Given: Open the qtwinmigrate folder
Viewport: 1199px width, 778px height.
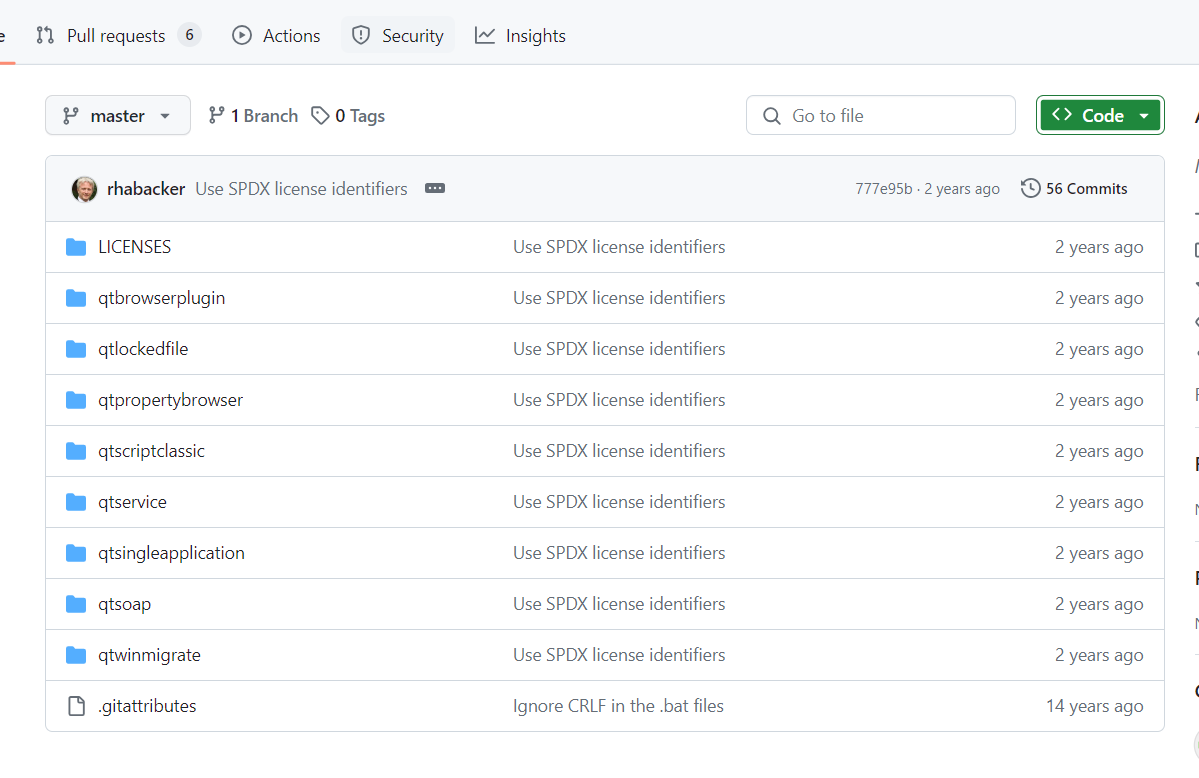Looking at the screenshot, I should click(149, 656).
